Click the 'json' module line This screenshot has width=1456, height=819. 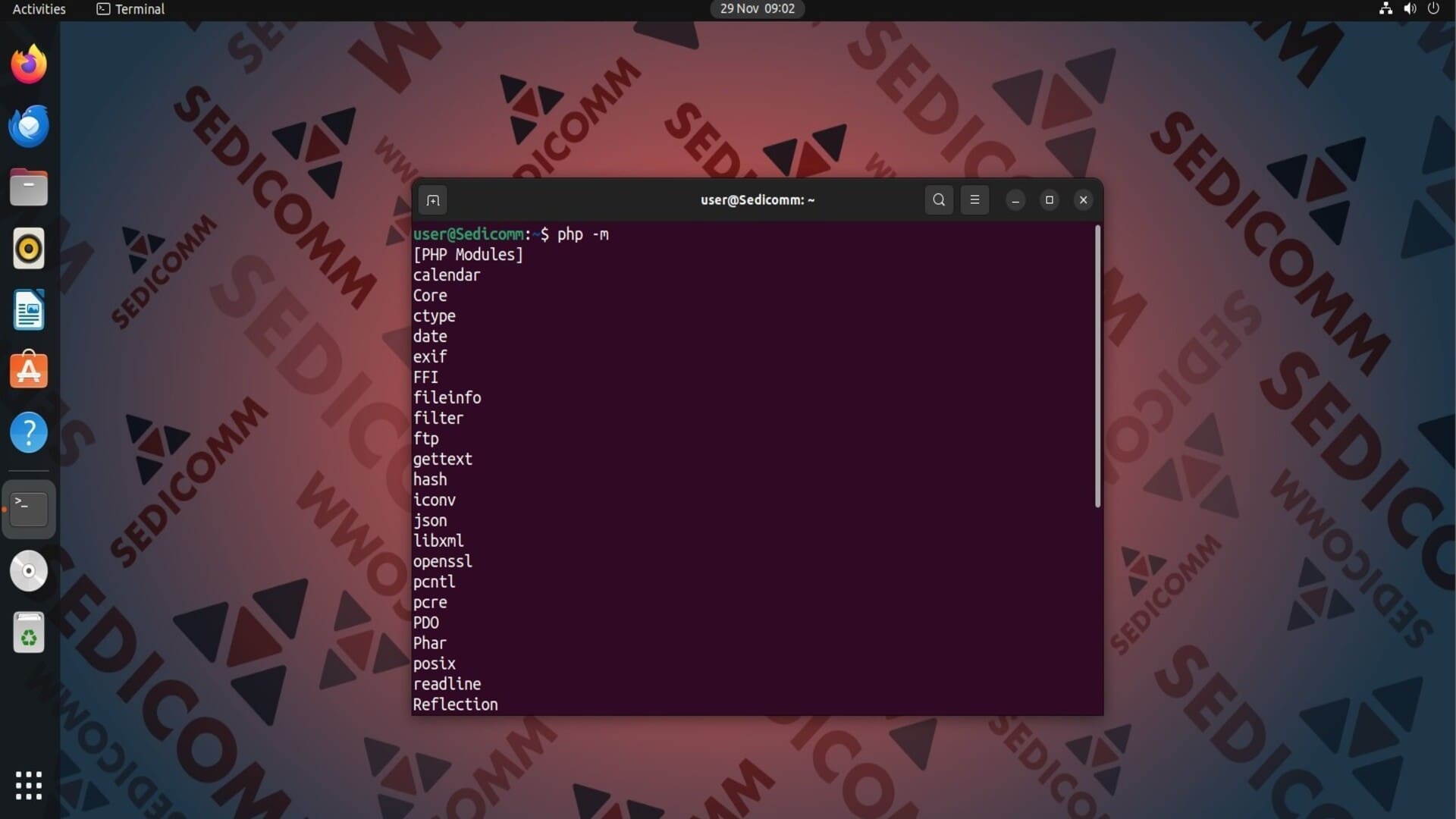click(430, 521)
